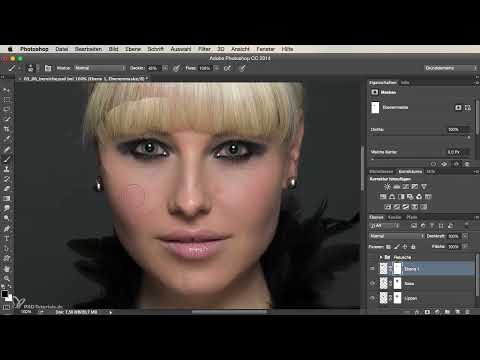Screen dimensions: 480x360
Task: Add a Levels adjustment
Action: click(x=397, y=187)
